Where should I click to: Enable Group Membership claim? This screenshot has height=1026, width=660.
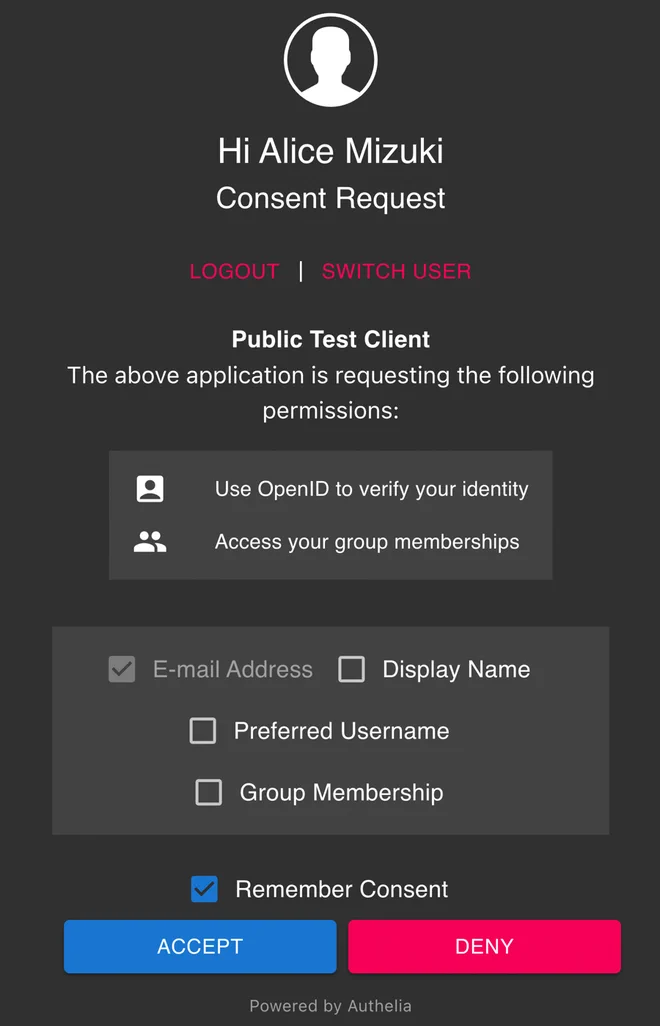(x=209, y=792)
